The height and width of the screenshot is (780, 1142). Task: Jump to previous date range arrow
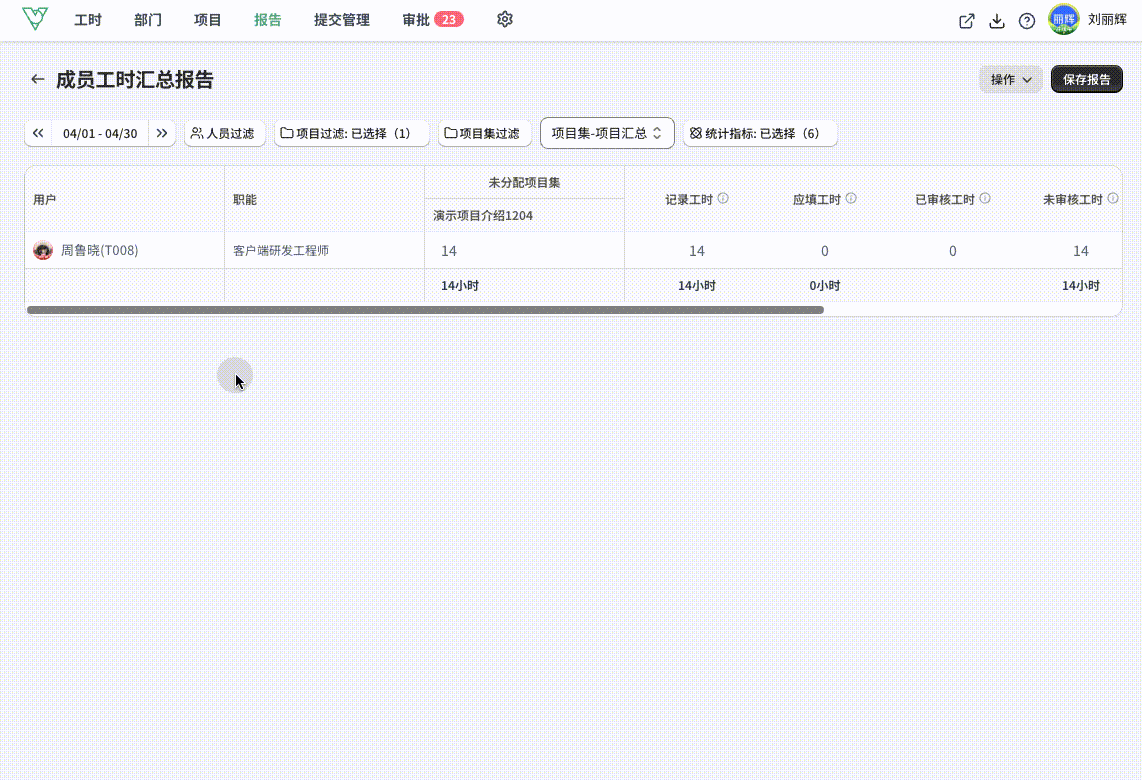38,133
